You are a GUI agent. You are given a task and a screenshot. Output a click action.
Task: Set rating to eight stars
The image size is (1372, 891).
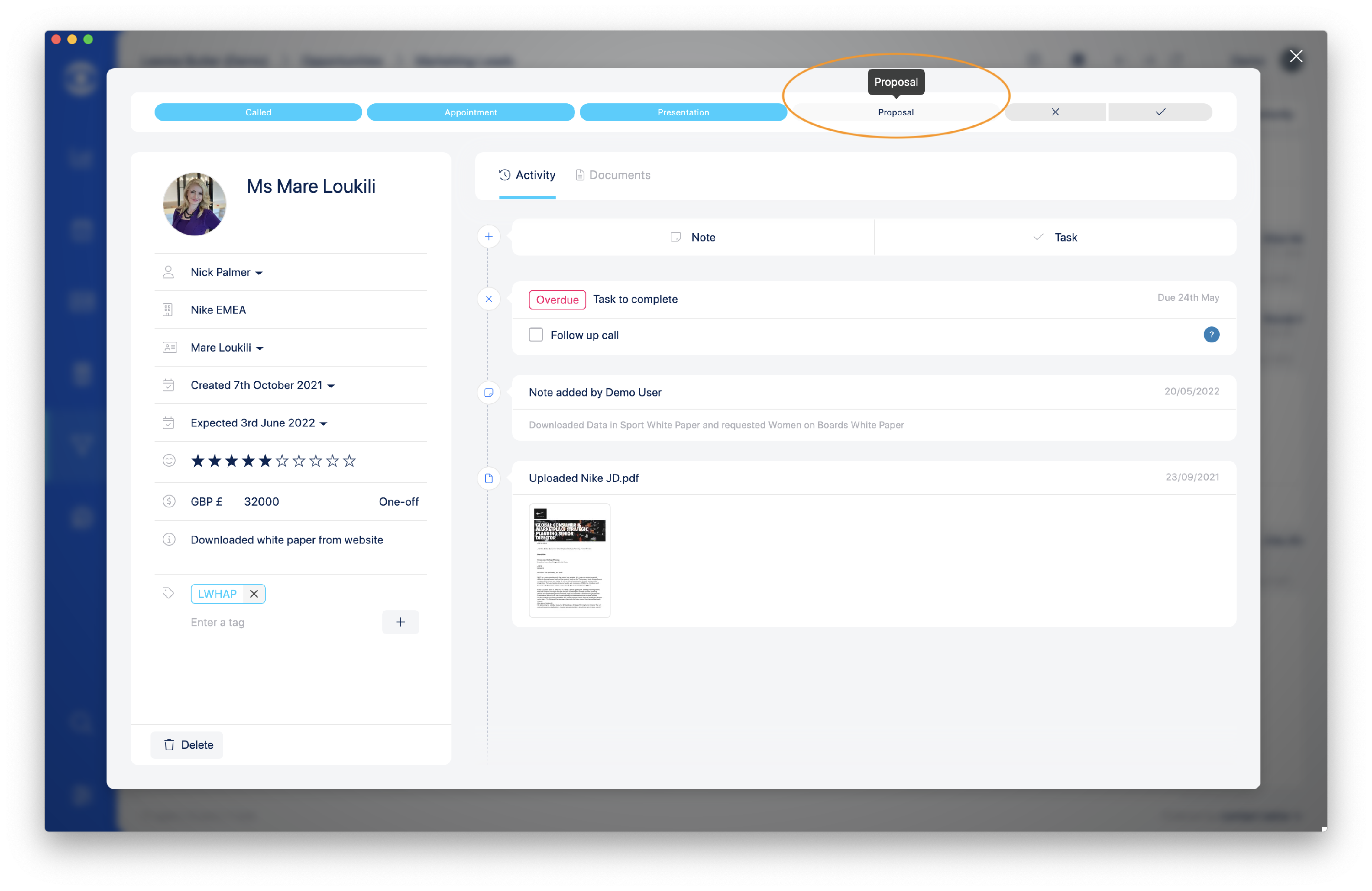pyautogui.click(x=315, y=461)
